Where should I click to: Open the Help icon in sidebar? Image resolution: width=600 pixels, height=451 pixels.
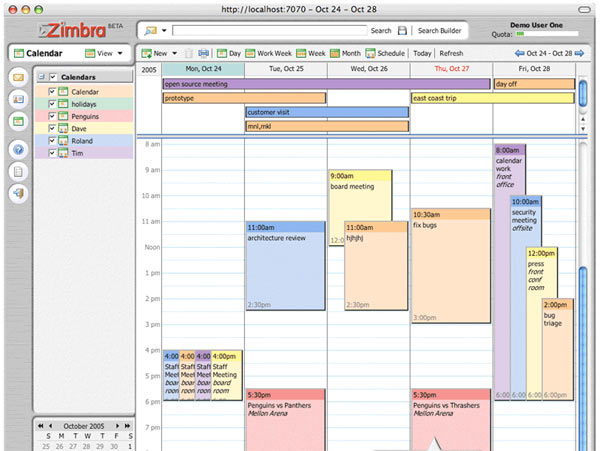click(x=17, y=149)
